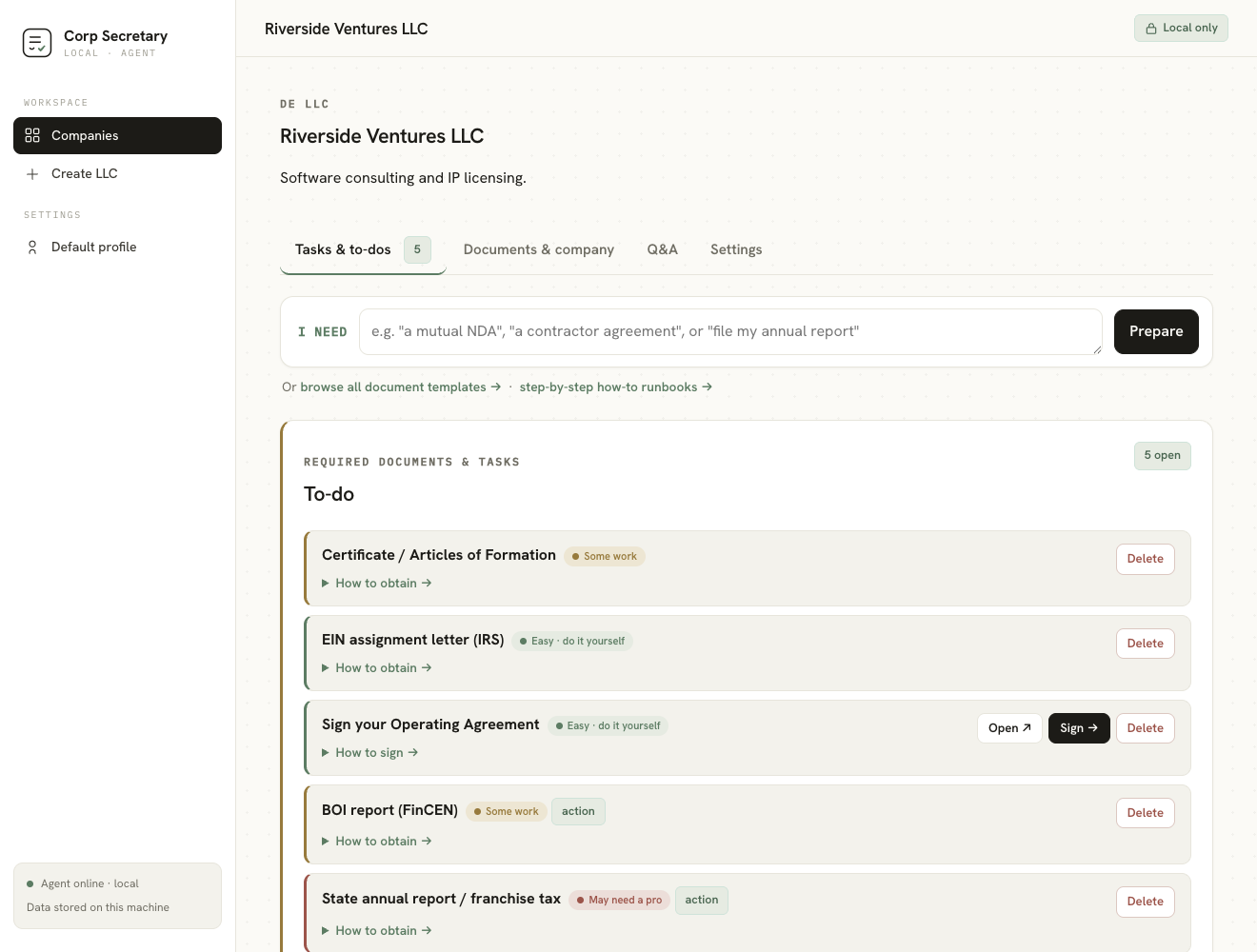The width and height of the screenshot is (1257, 952).
Task: Click the Prepare button
Action: point(1156,331)
